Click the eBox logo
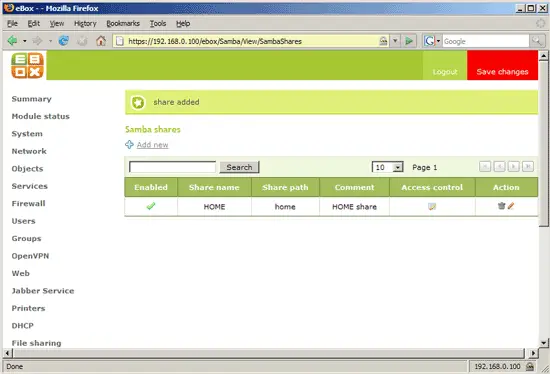The image size is (550, 374). (x=27, y=65)
